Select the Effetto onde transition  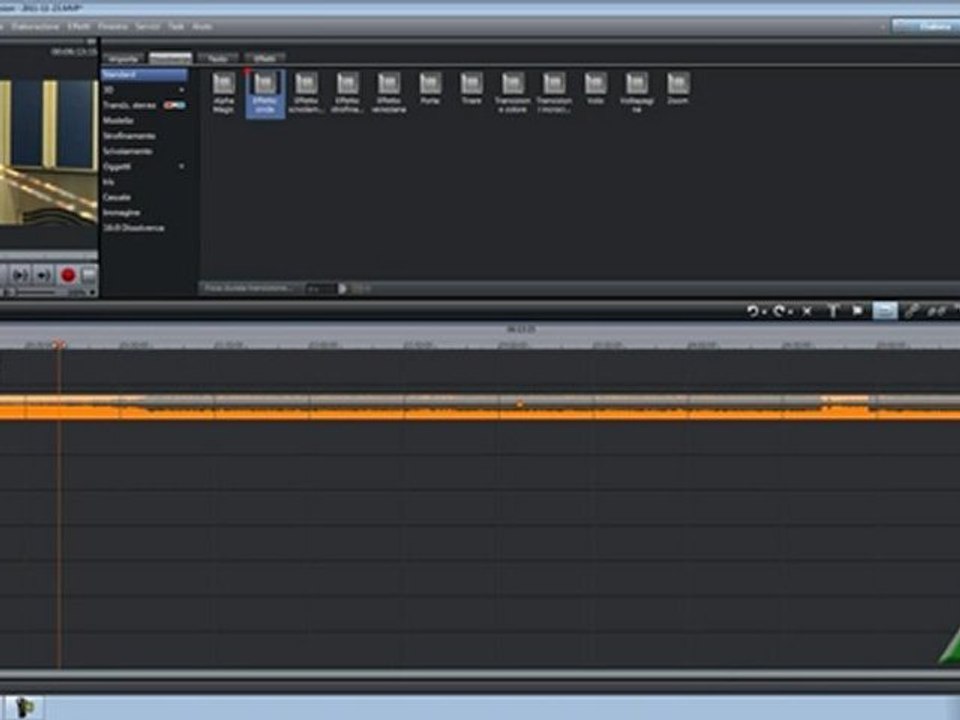(265, 93)
